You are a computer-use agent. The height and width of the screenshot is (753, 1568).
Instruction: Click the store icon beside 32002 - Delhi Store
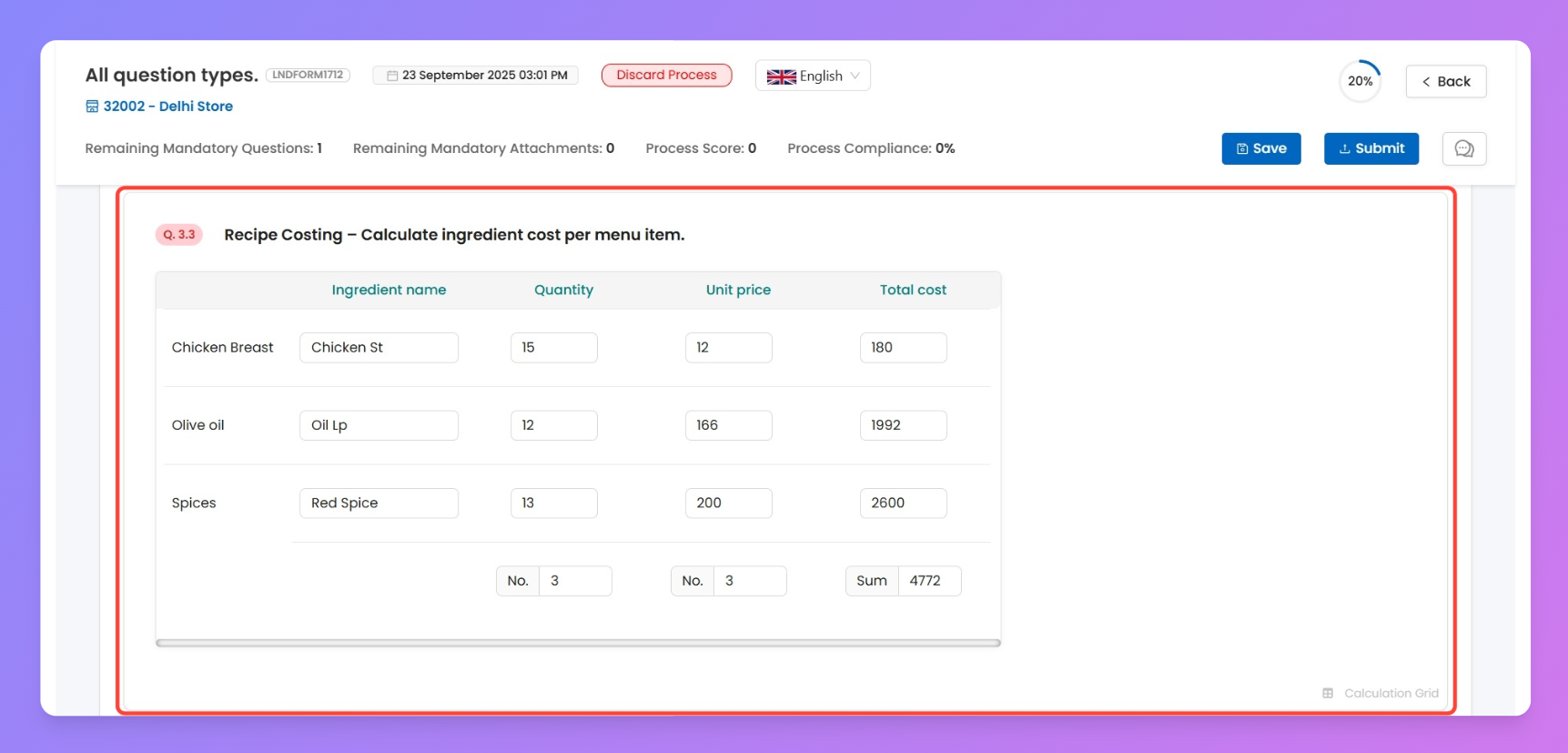[x=92, y=107]
